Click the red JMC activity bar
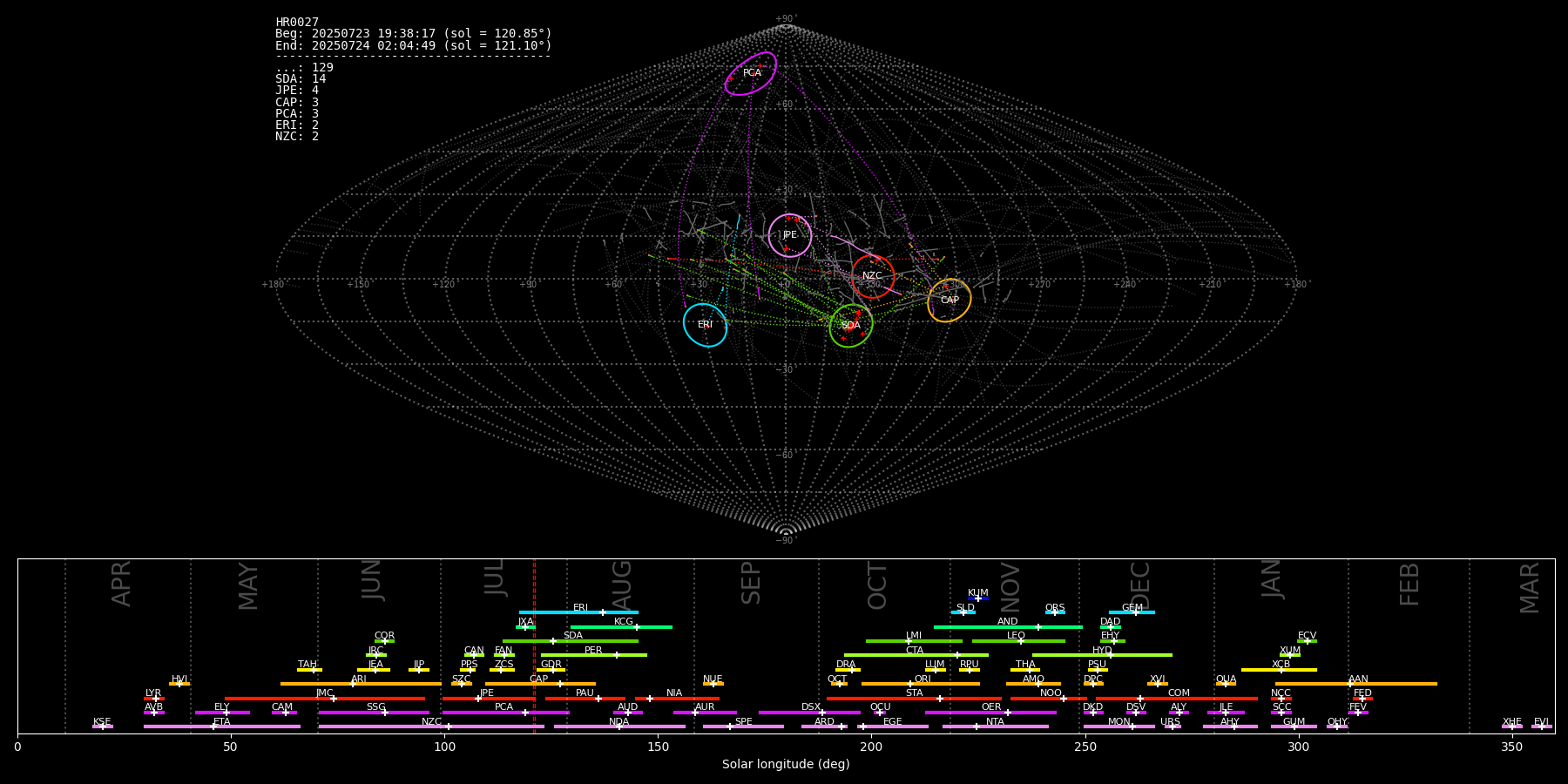The height and width of the screenshot is (784, 1568). 325,698
